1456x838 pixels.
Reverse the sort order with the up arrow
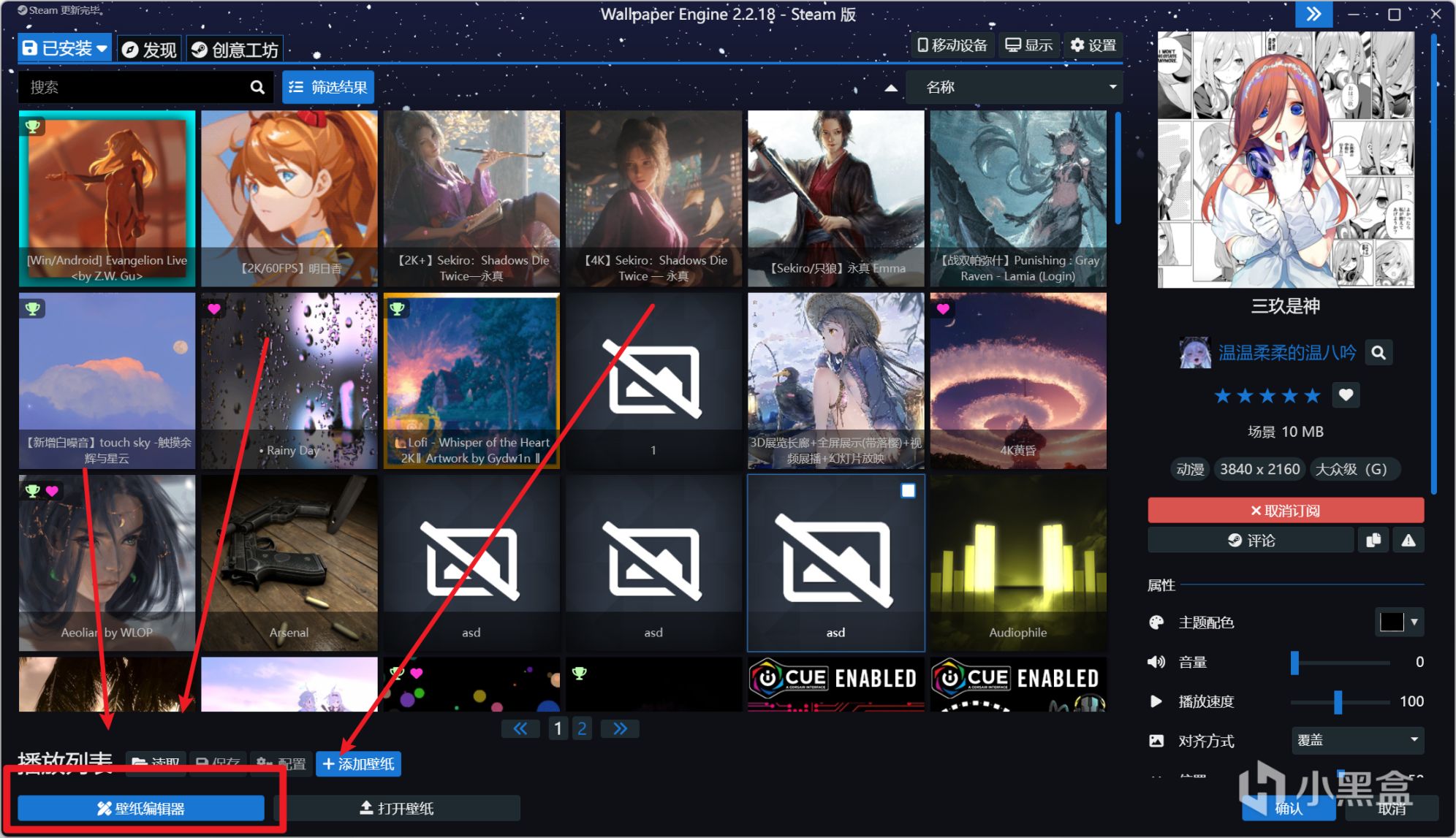890,88
